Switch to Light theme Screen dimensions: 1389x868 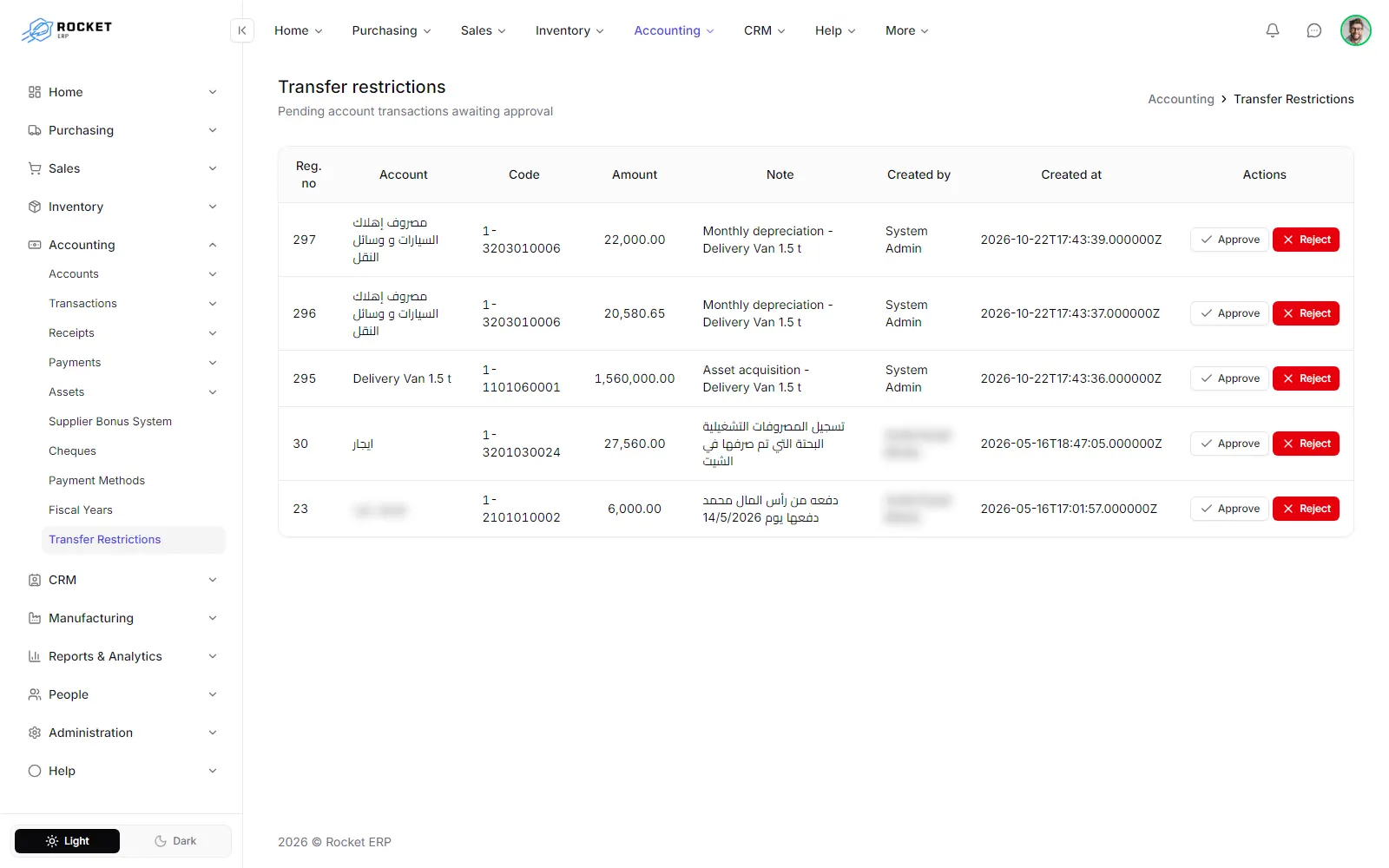point(68,841)
